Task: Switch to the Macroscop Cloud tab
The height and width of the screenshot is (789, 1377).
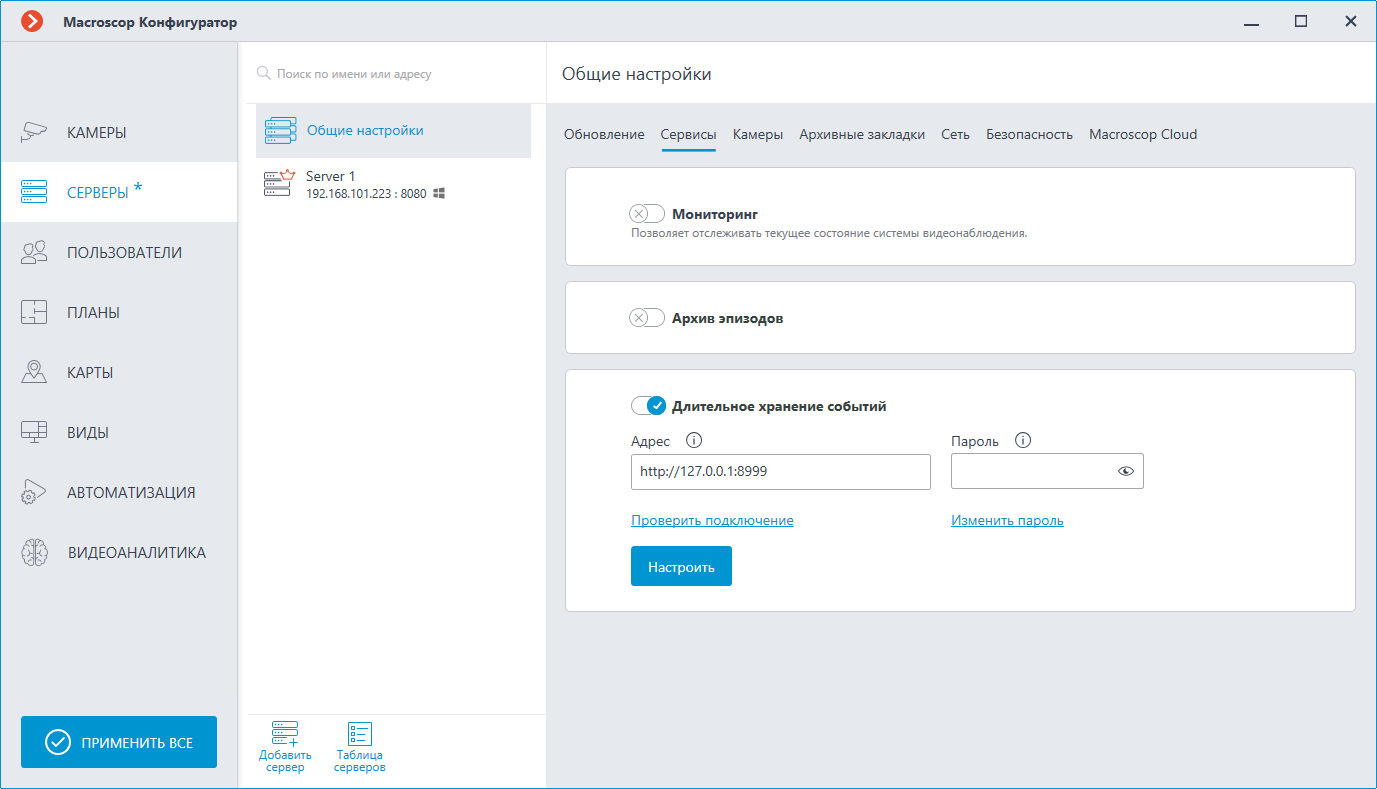Action: (x=1143, y=134)
